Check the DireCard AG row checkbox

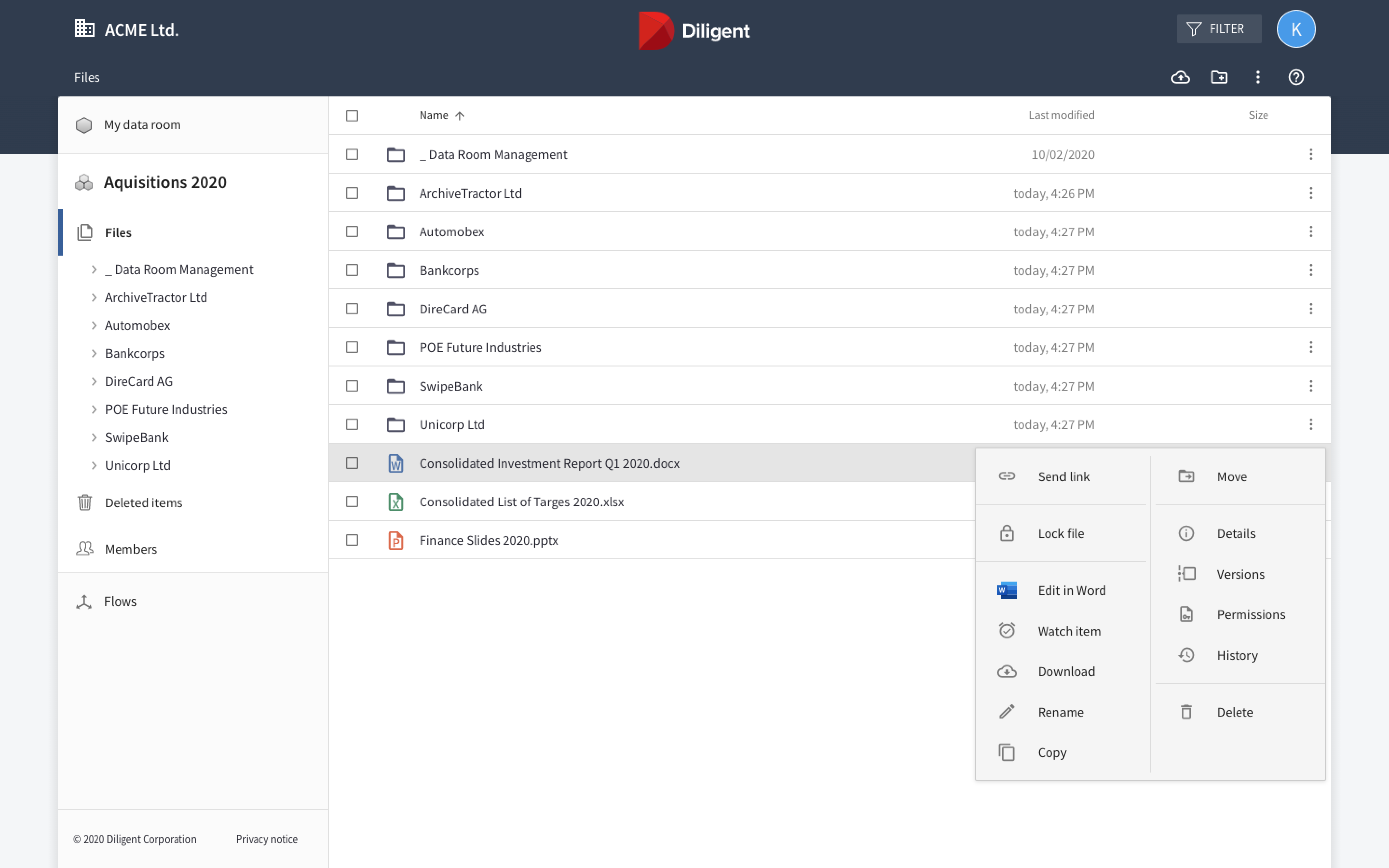coord(352,309)
